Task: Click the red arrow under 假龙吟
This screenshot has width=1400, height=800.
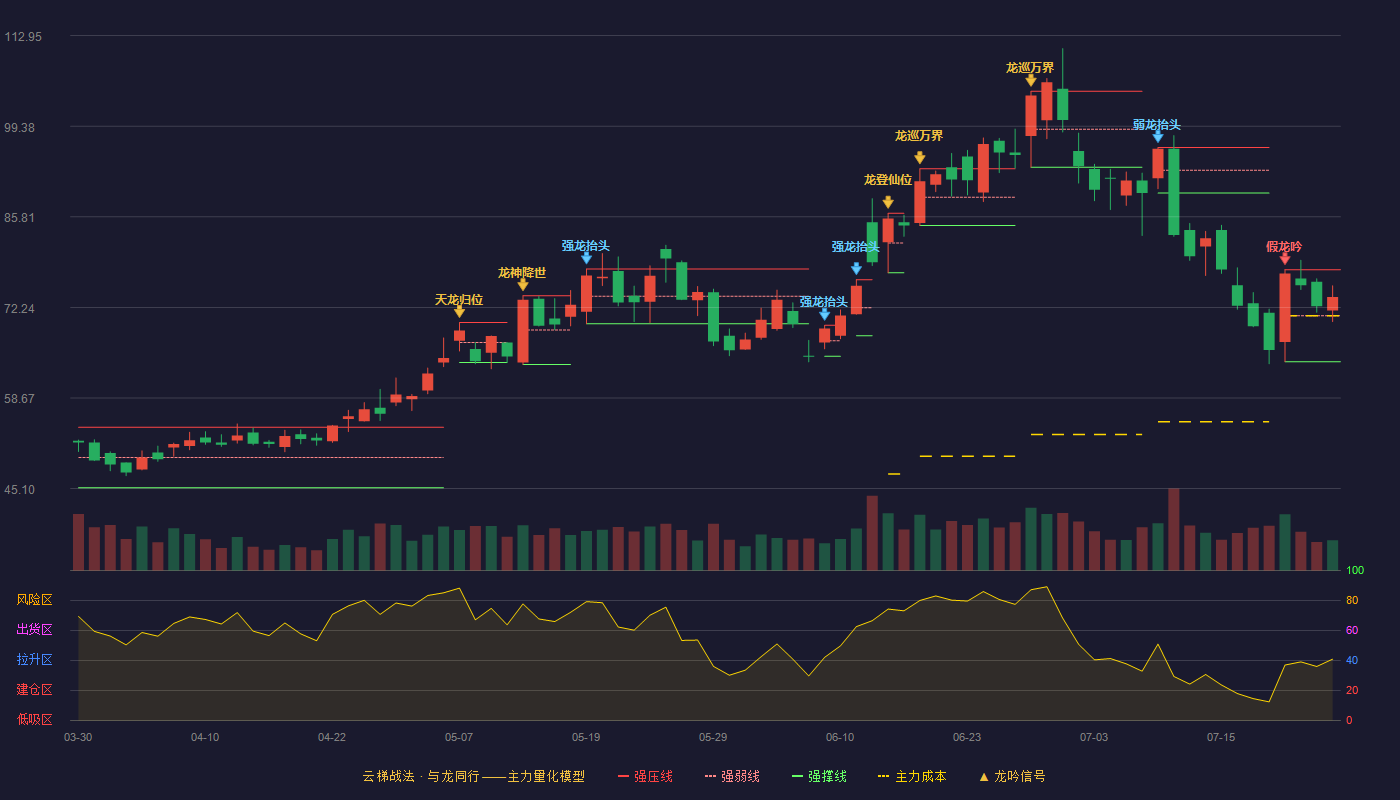Action: (x=1285, y=258)
